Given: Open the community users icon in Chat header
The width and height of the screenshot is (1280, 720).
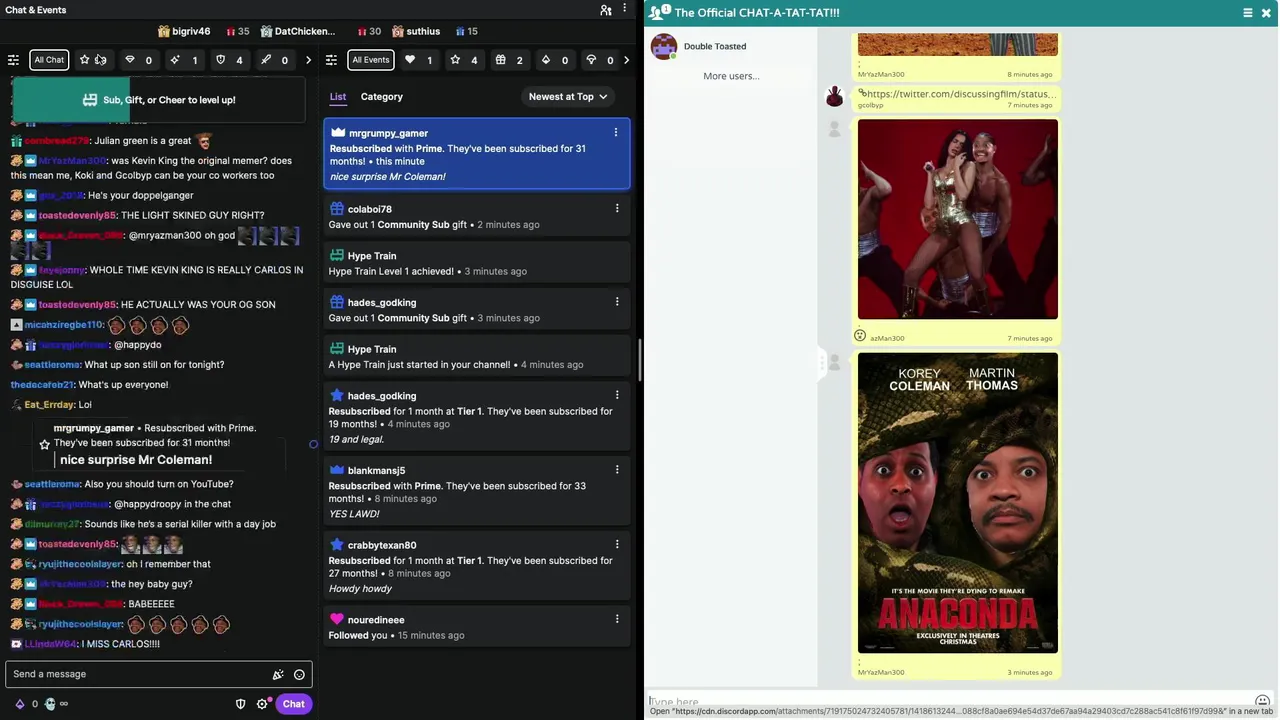Looking at the screenshot, I should [x=606, y=10].
